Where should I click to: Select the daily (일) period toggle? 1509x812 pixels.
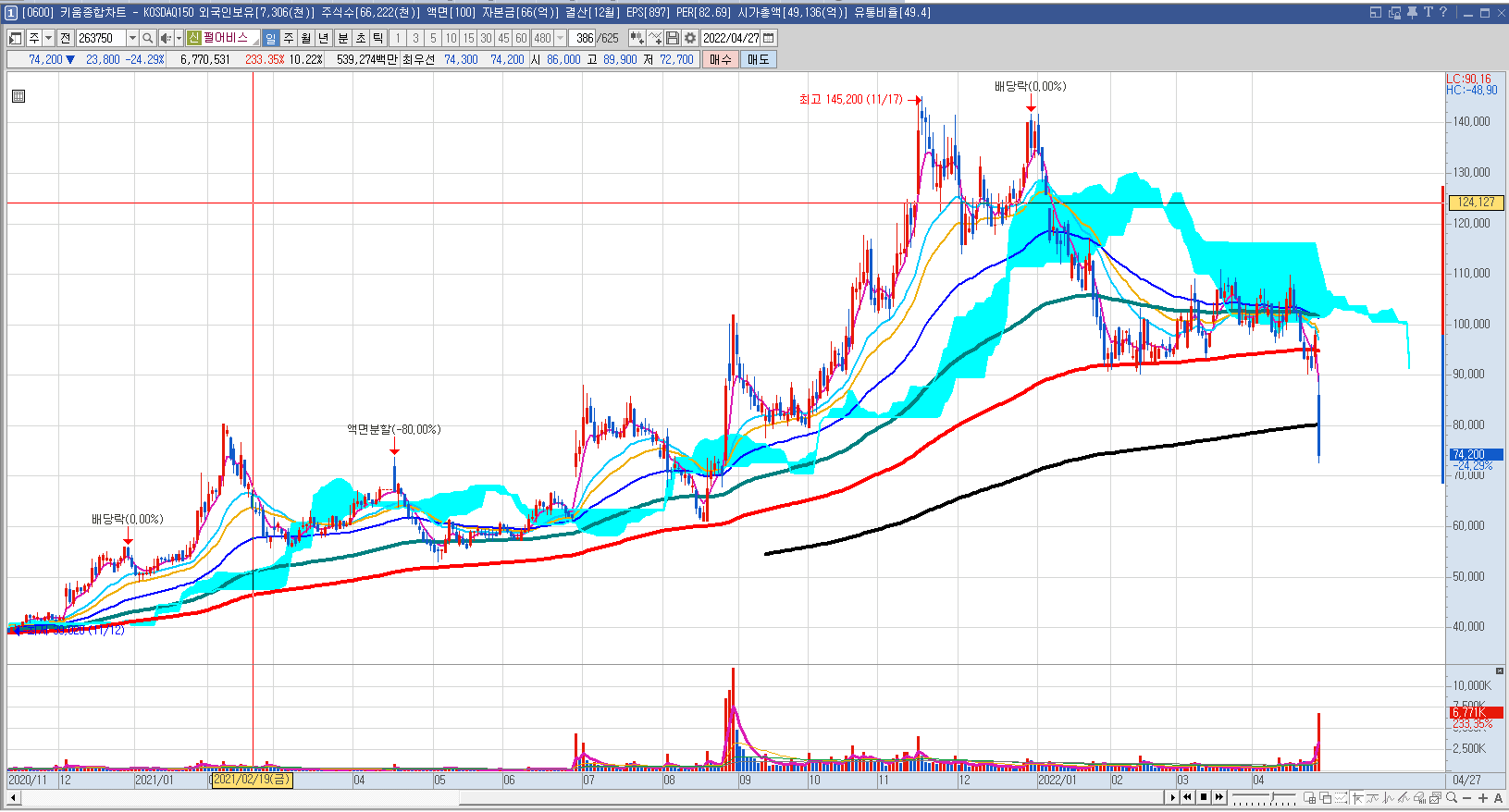[x=271, y=38]
